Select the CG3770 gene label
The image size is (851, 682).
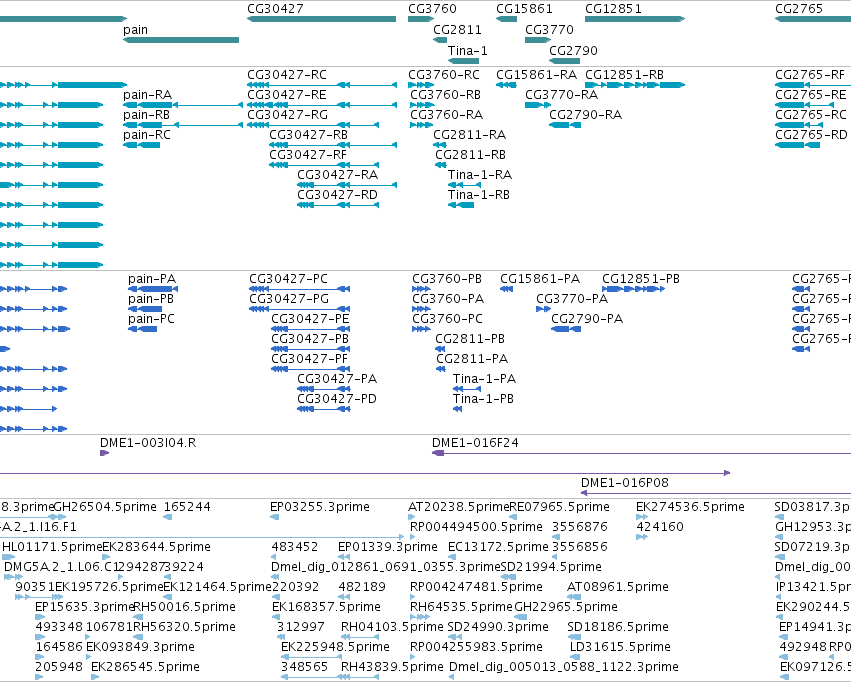pyautogui.click(x=549, y=30)
